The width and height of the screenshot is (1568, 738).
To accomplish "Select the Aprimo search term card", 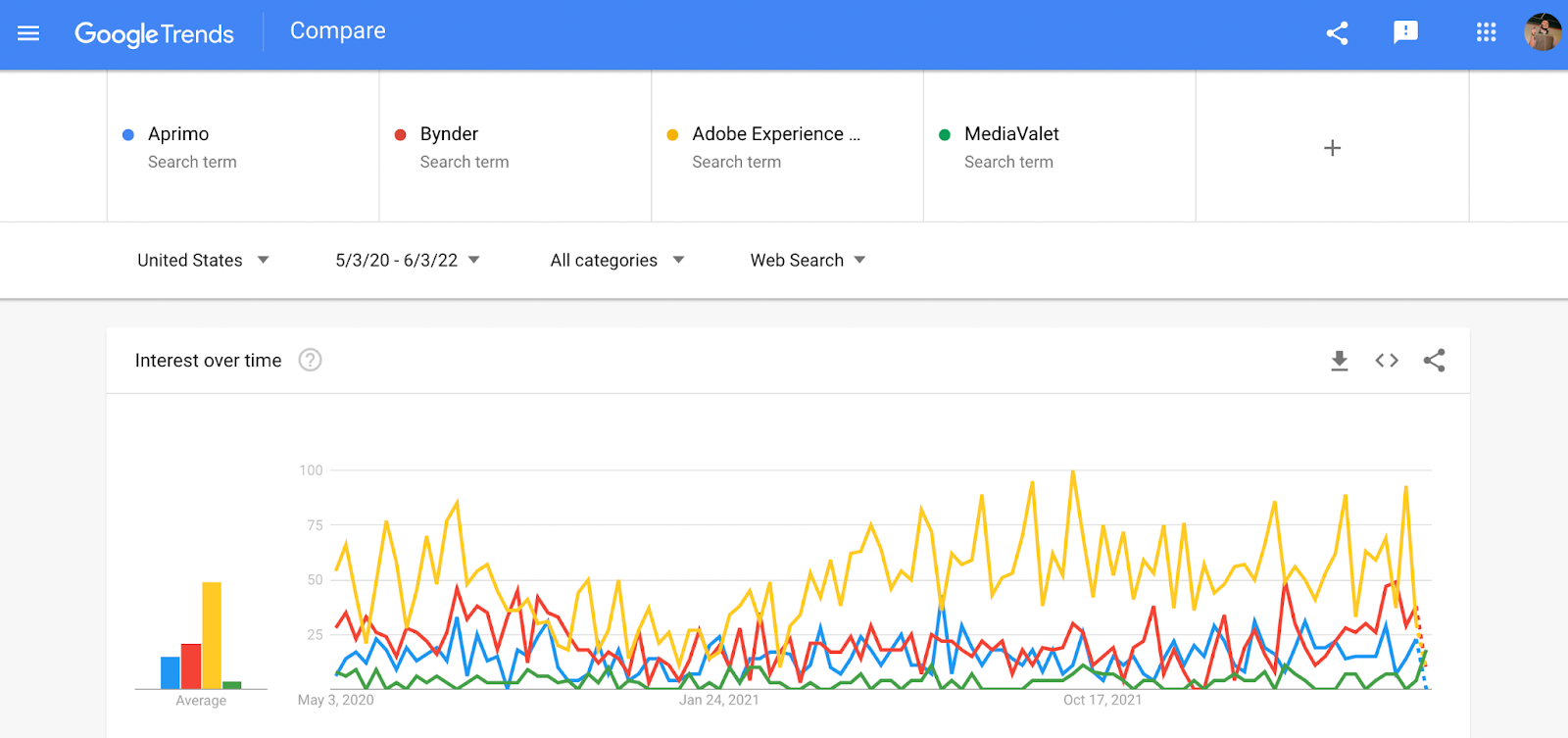I will coord(243,147).
